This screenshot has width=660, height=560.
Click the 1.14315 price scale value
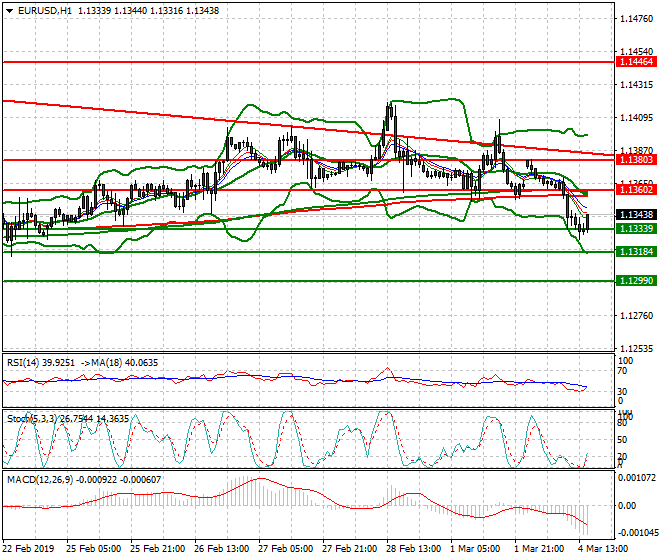637,85
